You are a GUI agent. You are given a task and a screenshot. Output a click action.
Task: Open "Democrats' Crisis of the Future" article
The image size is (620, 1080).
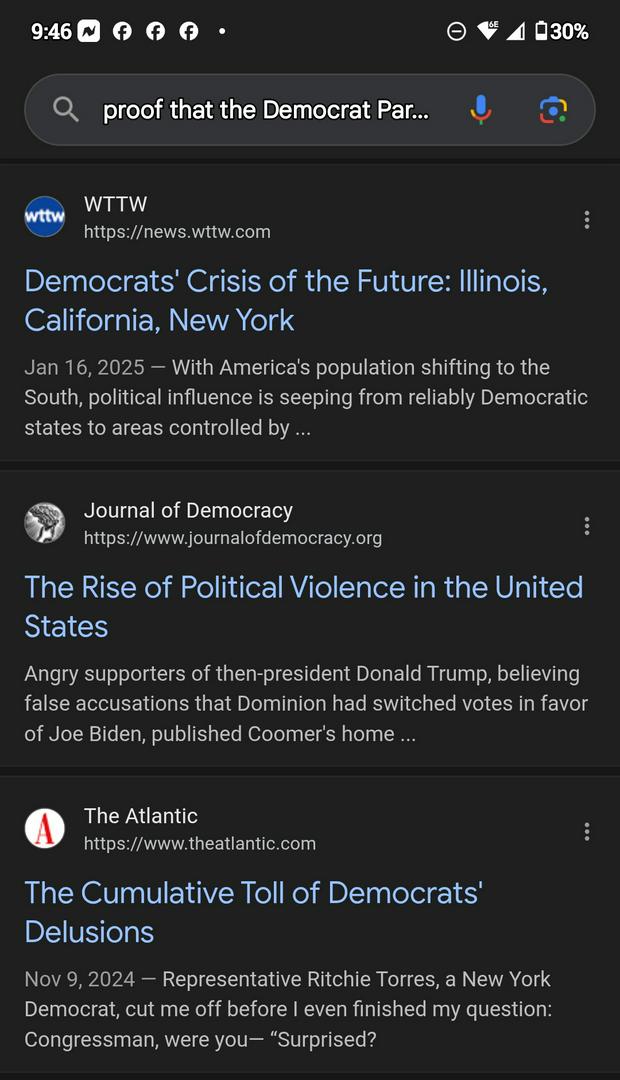click(x=286, y=300)
